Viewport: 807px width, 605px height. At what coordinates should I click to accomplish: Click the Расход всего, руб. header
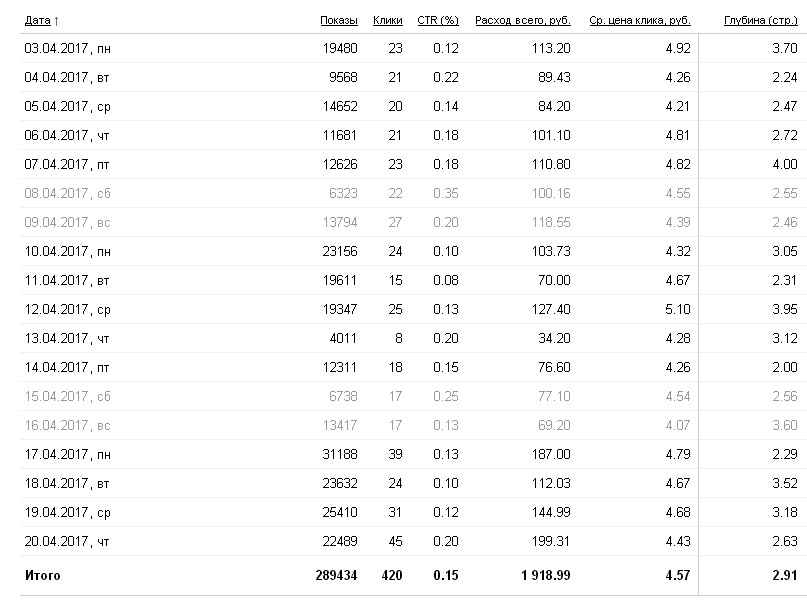tap(522, 20)
